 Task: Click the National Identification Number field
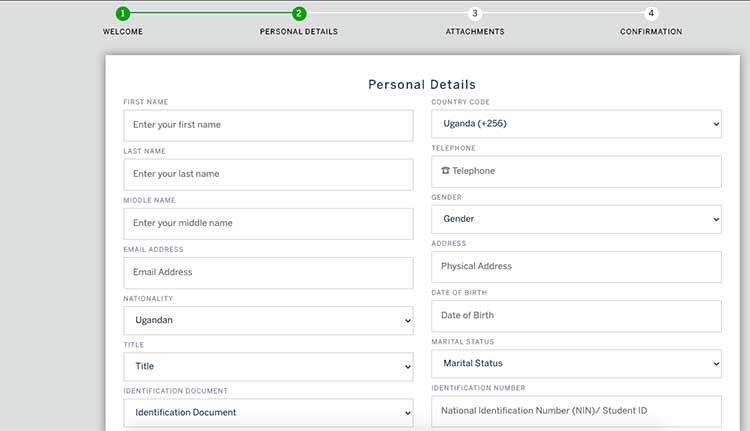coord(576,411)
